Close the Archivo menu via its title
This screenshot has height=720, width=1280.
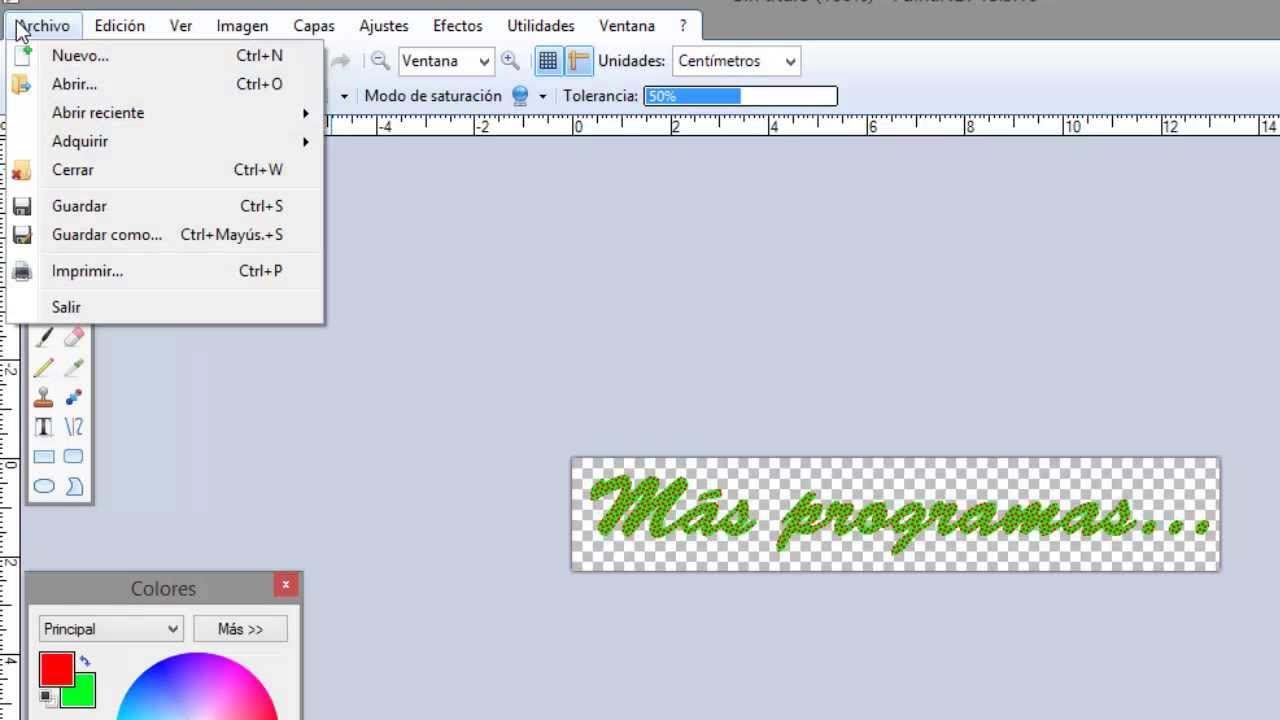click(43, 26)
